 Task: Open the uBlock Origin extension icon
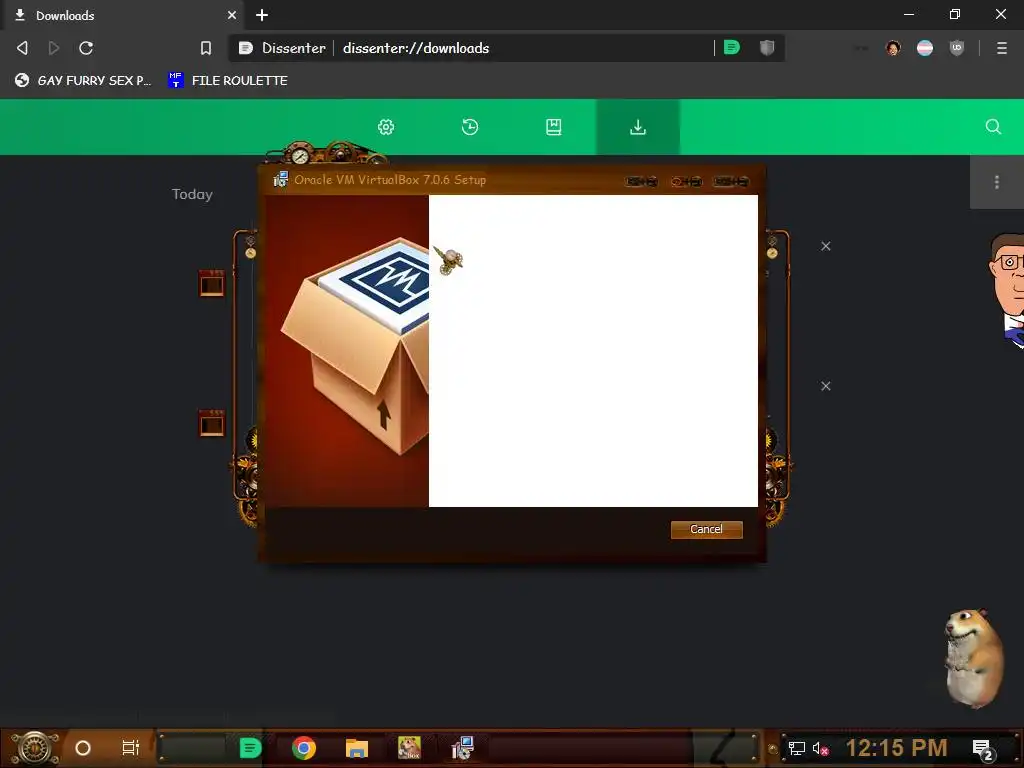click(957, 48)
